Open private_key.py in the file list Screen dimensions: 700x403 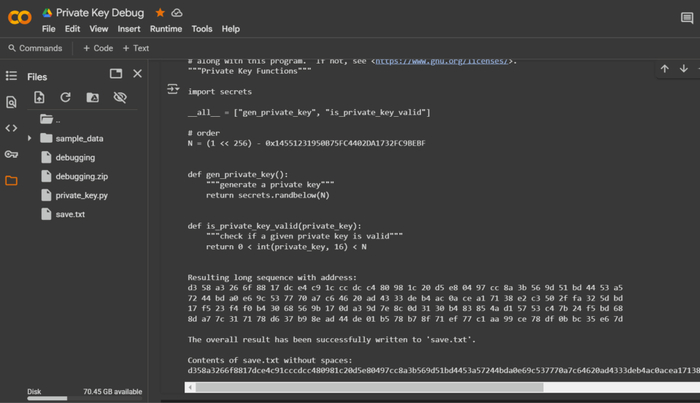(81, 195)
